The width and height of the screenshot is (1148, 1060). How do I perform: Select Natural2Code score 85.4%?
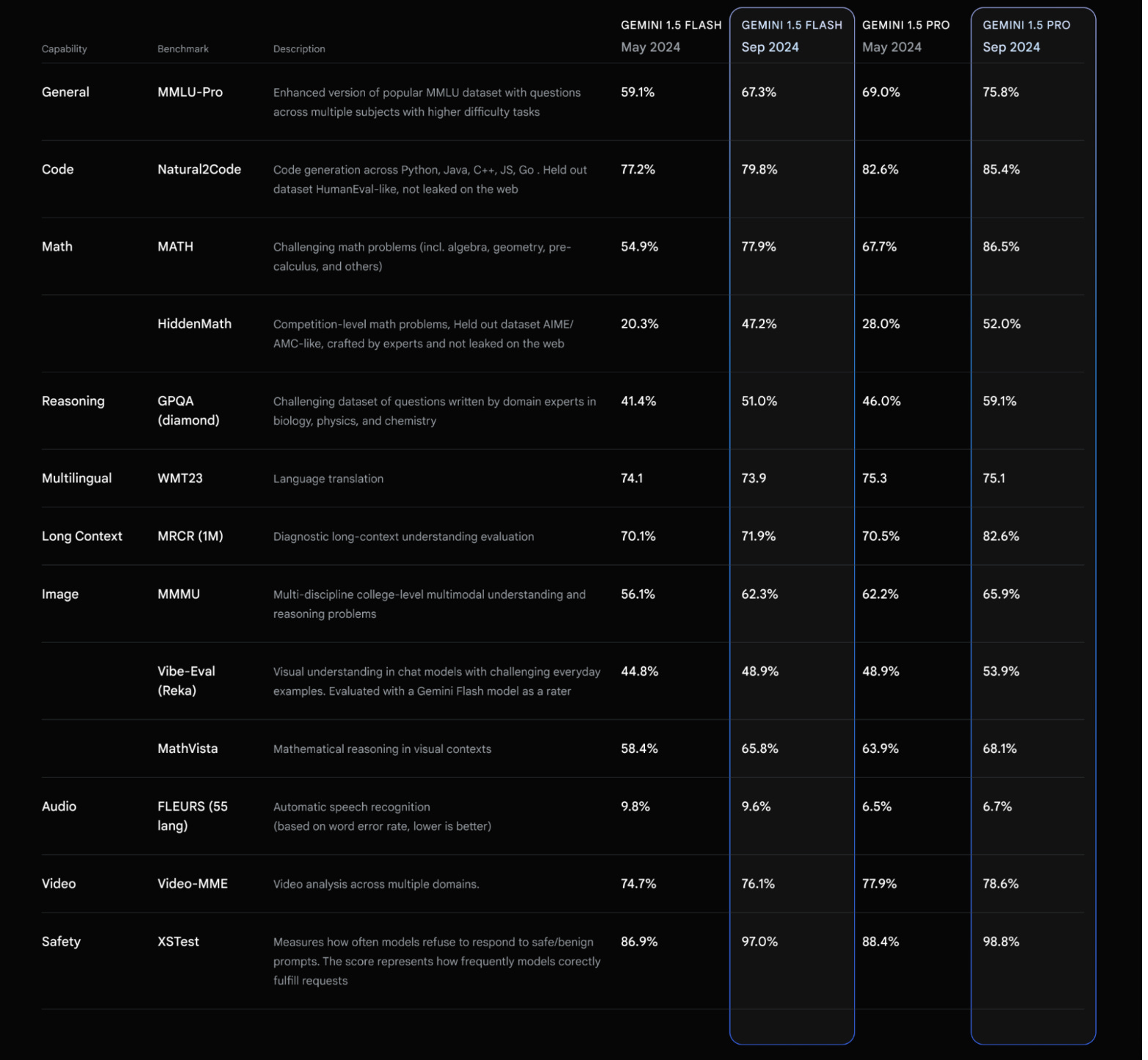coord(1001,169)
